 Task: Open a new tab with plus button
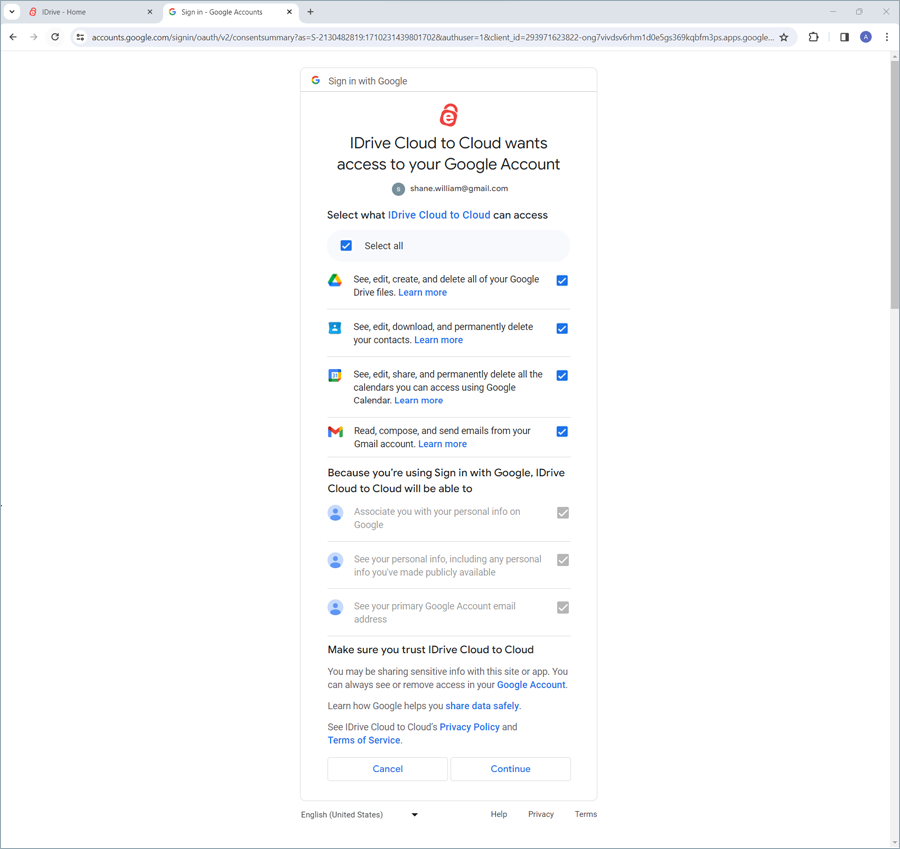311,12
